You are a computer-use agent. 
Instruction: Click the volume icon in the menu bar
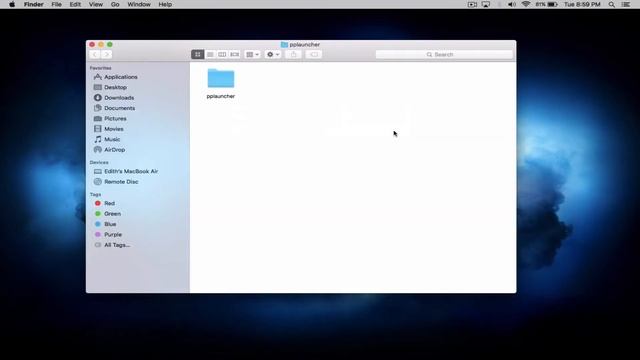tap(511, 4)
